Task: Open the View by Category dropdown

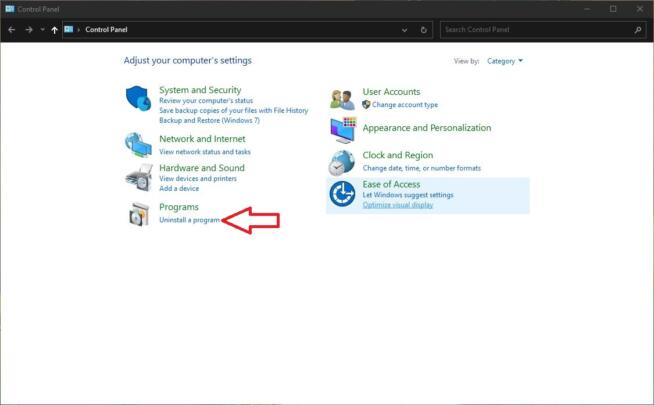Action: [505, 61]
